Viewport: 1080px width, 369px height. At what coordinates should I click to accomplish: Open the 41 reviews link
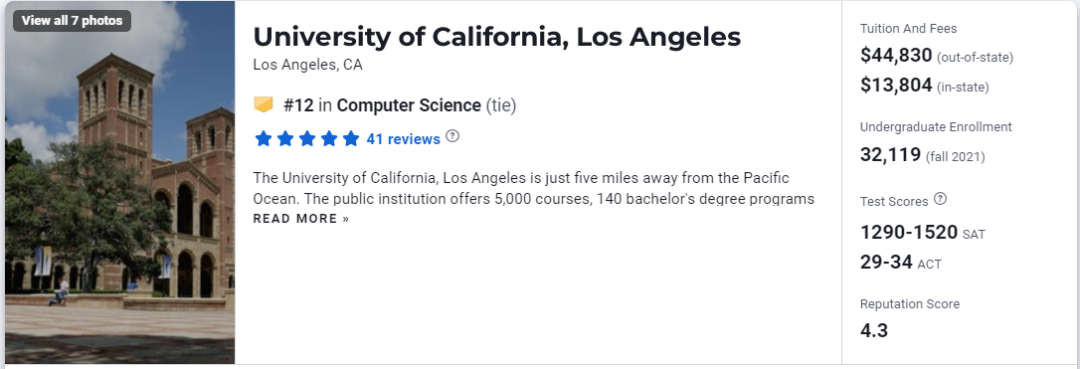pos(403,139)
